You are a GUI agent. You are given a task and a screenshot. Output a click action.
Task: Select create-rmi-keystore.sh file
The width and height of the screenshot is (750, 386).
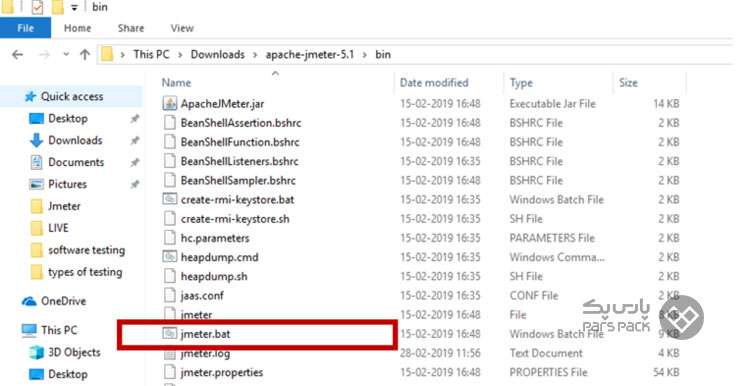click(235, 219)
